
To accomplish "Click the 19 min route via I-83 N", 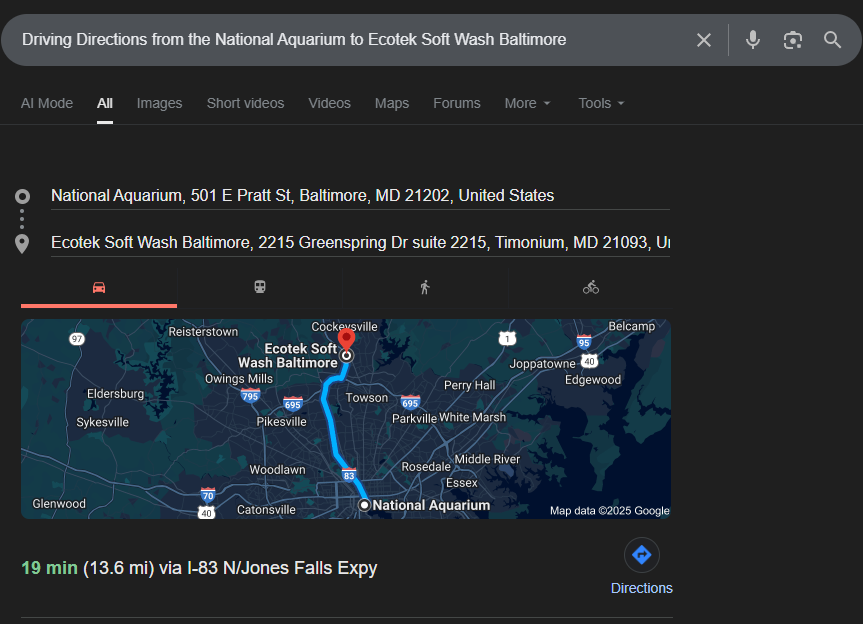I will (x=200, y=568).
